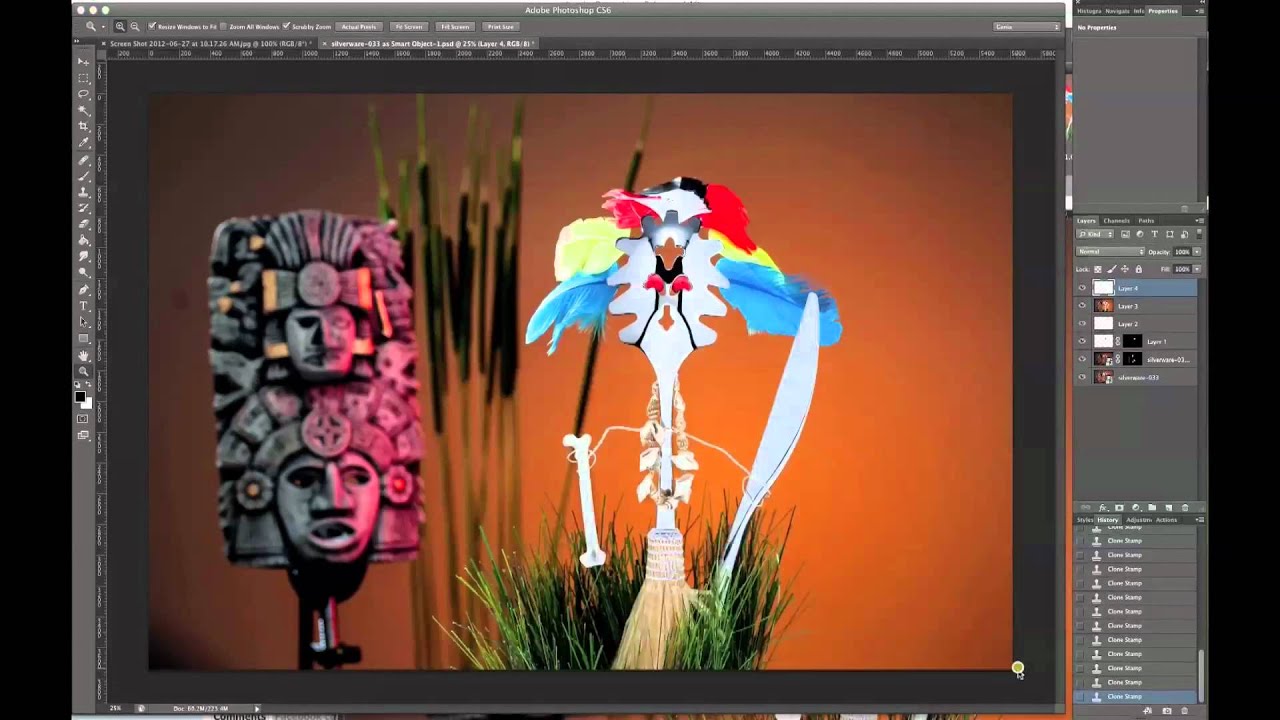This screenshot has width=1280, height=720.
Task: Hide Layer 1 using eye icon
Action: [1082, 341]
